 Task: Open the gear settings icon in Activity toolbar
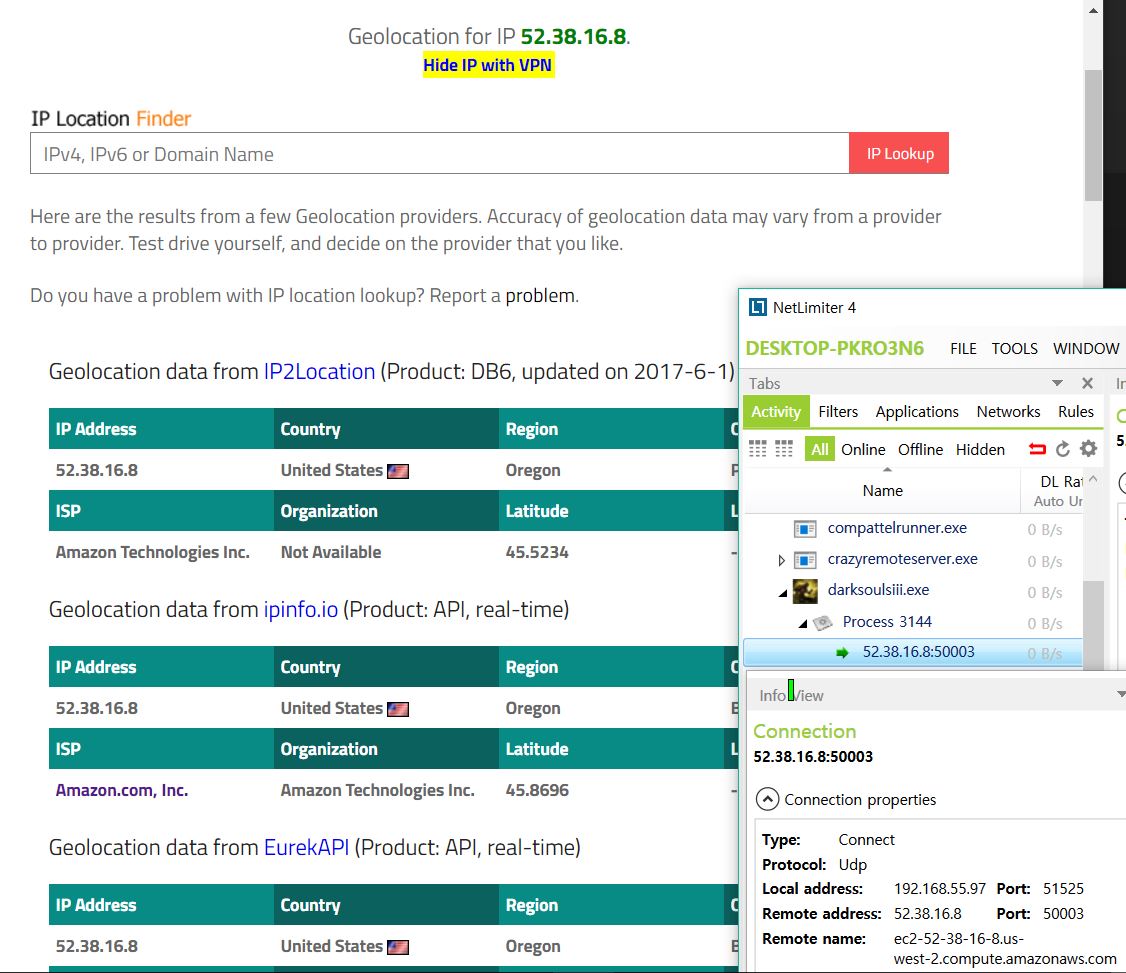coord(1089,449)
